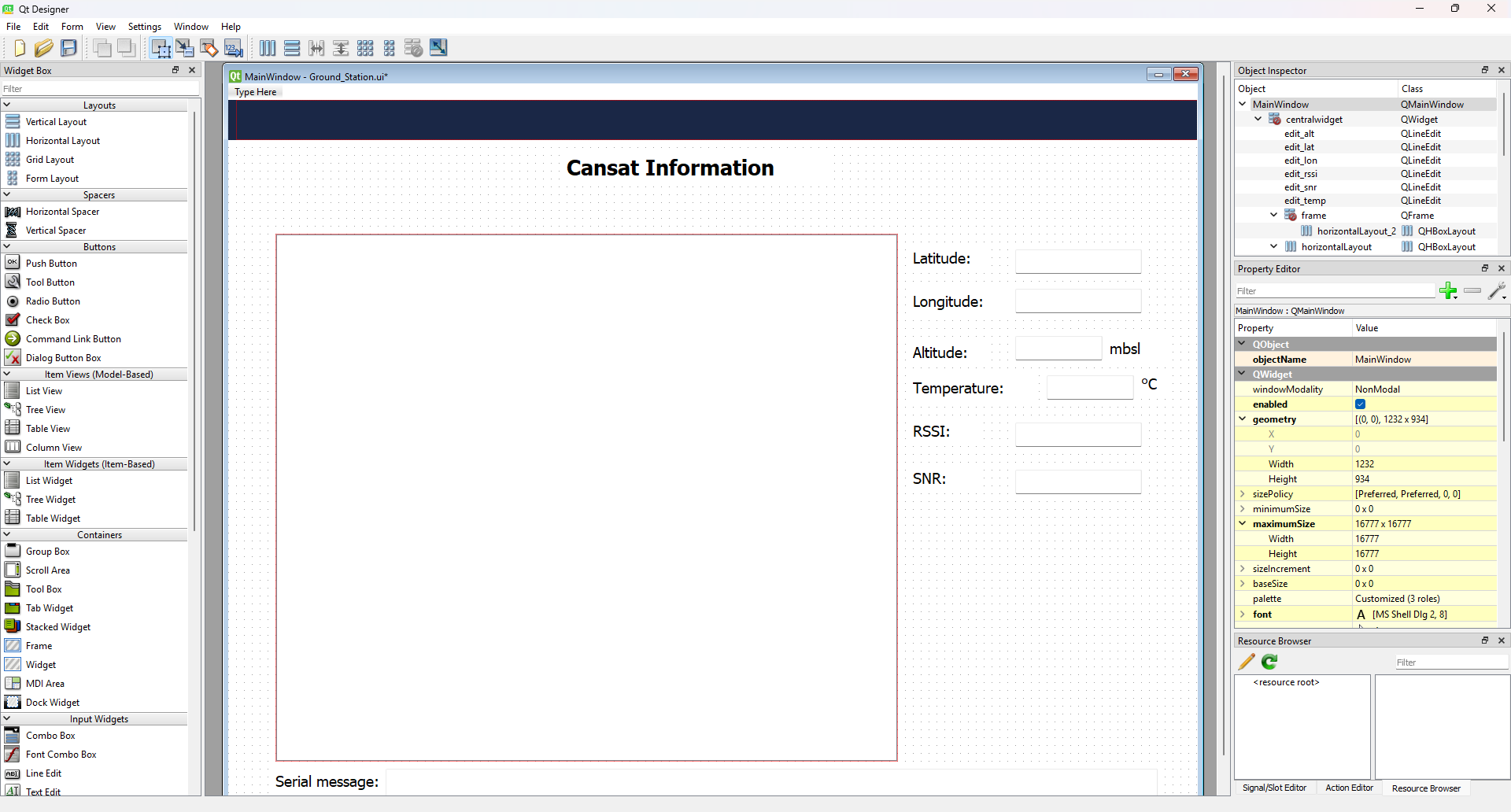Send selected widget to back
This screenshot has width=1511, height=812.
(127, 48)
